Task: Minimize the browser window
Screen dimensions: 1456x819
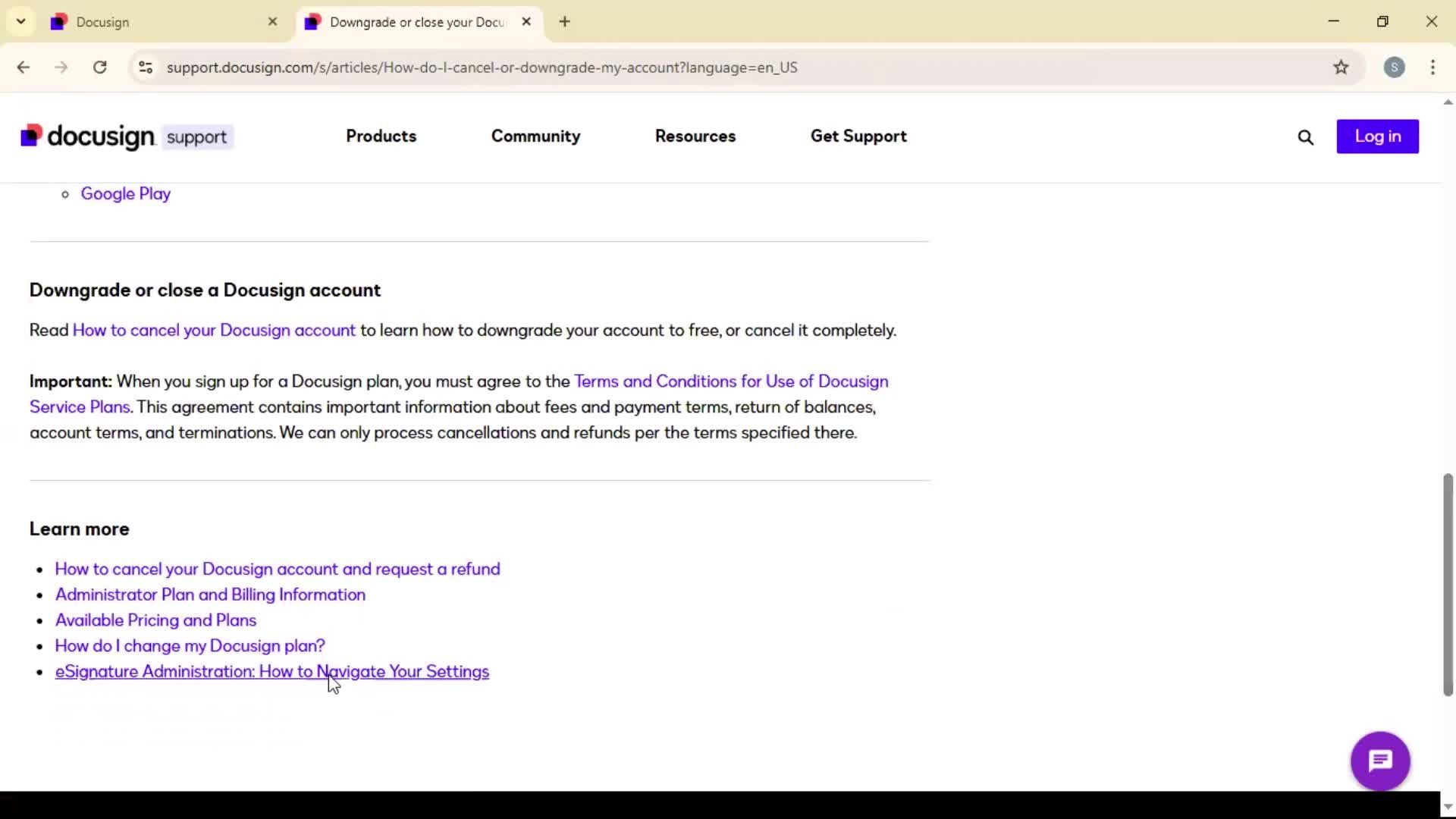Action: coord(1334,21)
